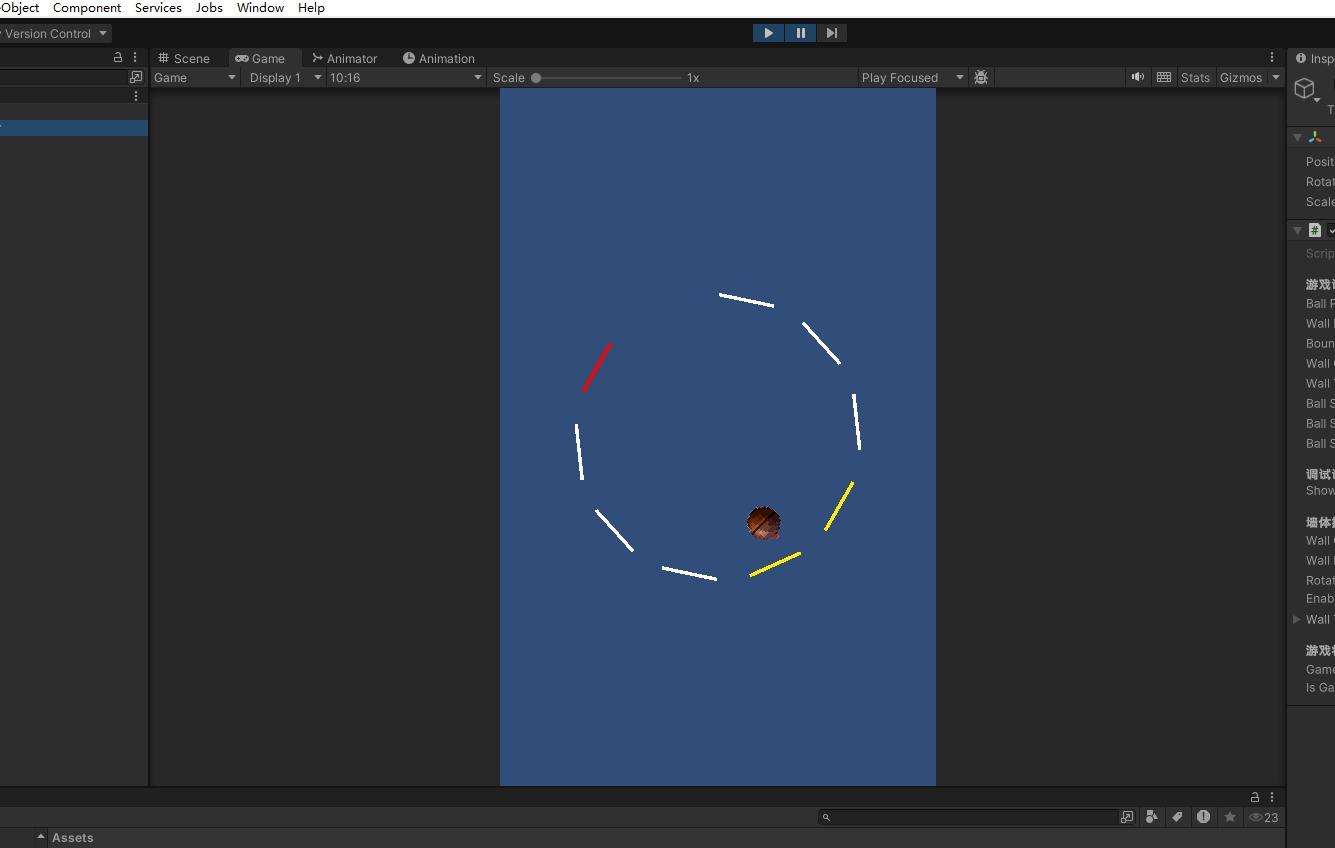1335x848 pixels.
Task: Pause the running game
Action: point(800,33)
